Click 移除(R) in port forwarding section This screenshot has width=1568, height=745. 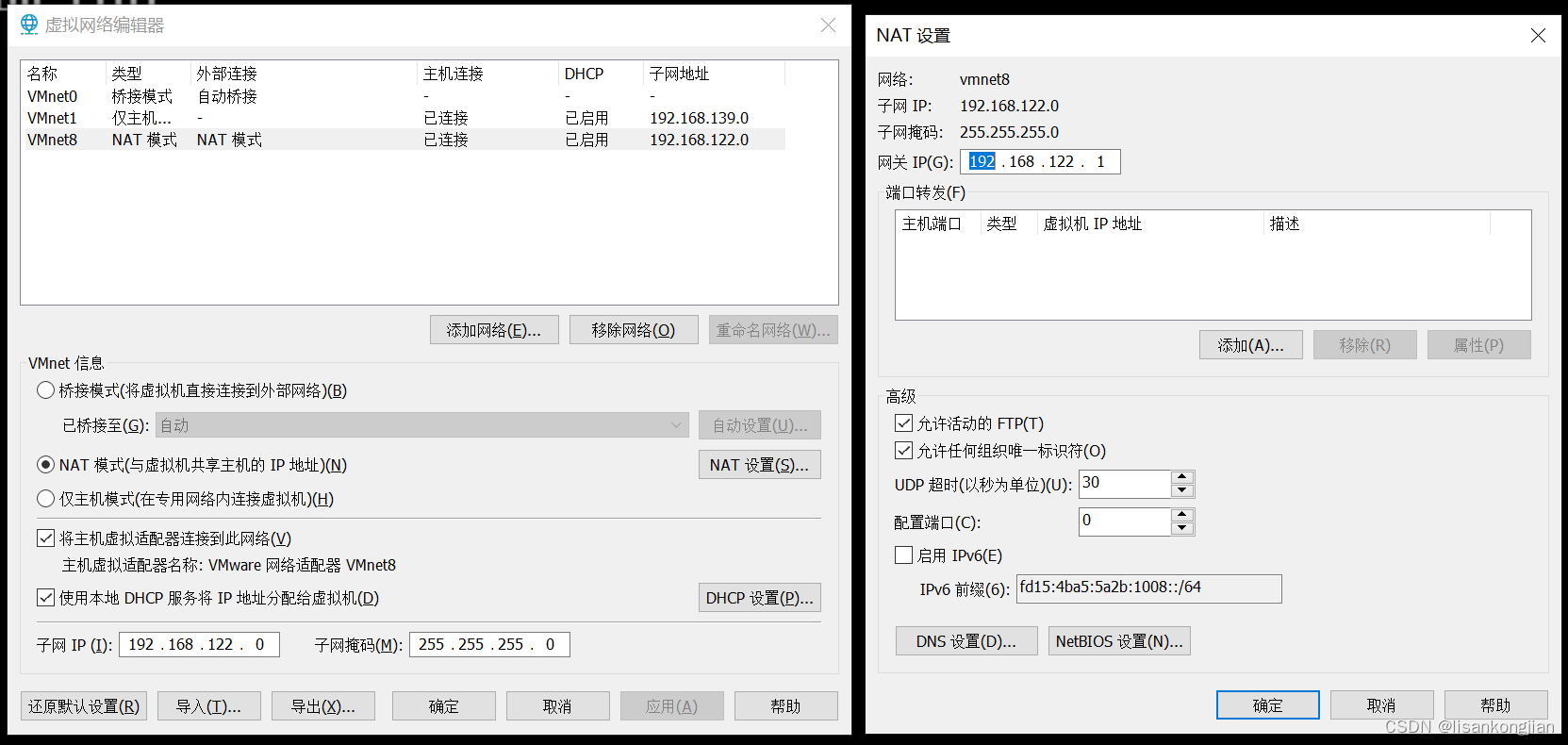[x=1365, y=345]
